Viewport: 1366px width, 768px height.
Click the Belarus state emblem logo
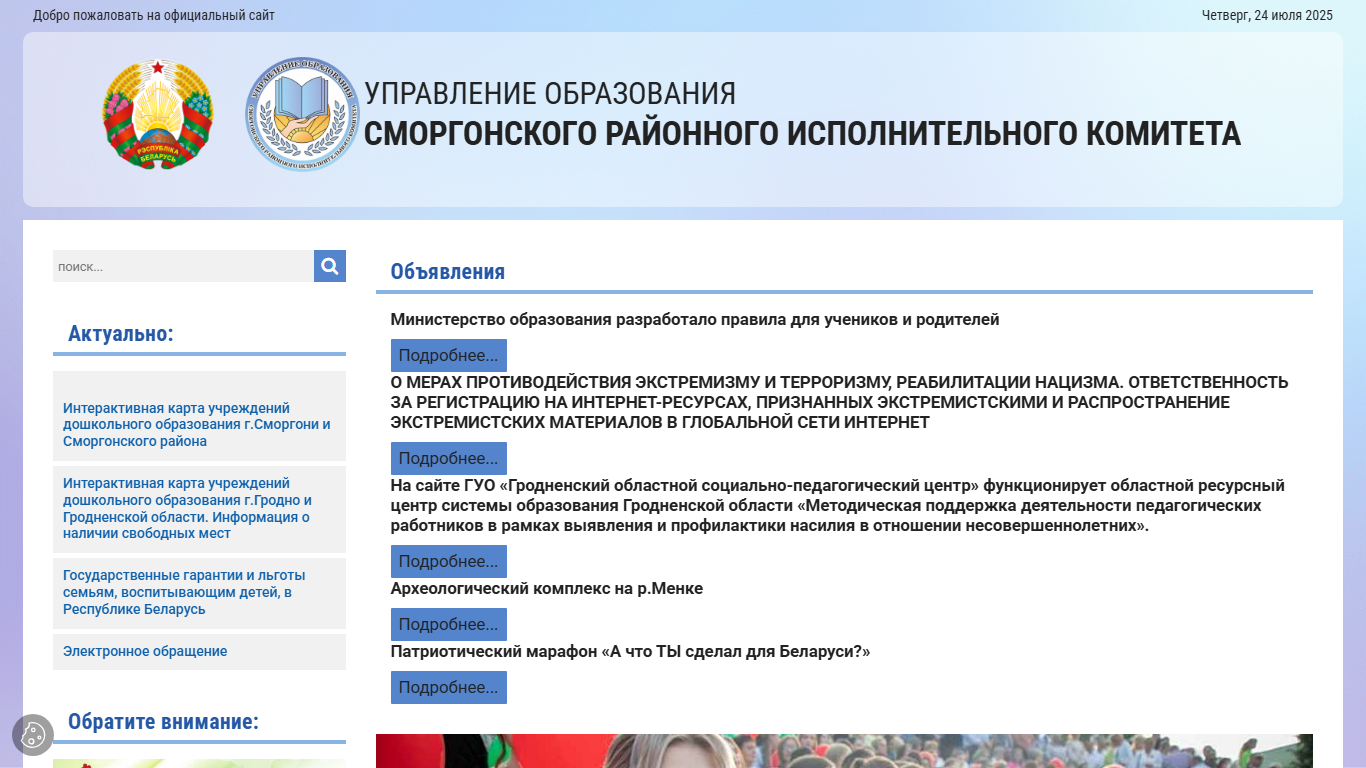(158, 114)
